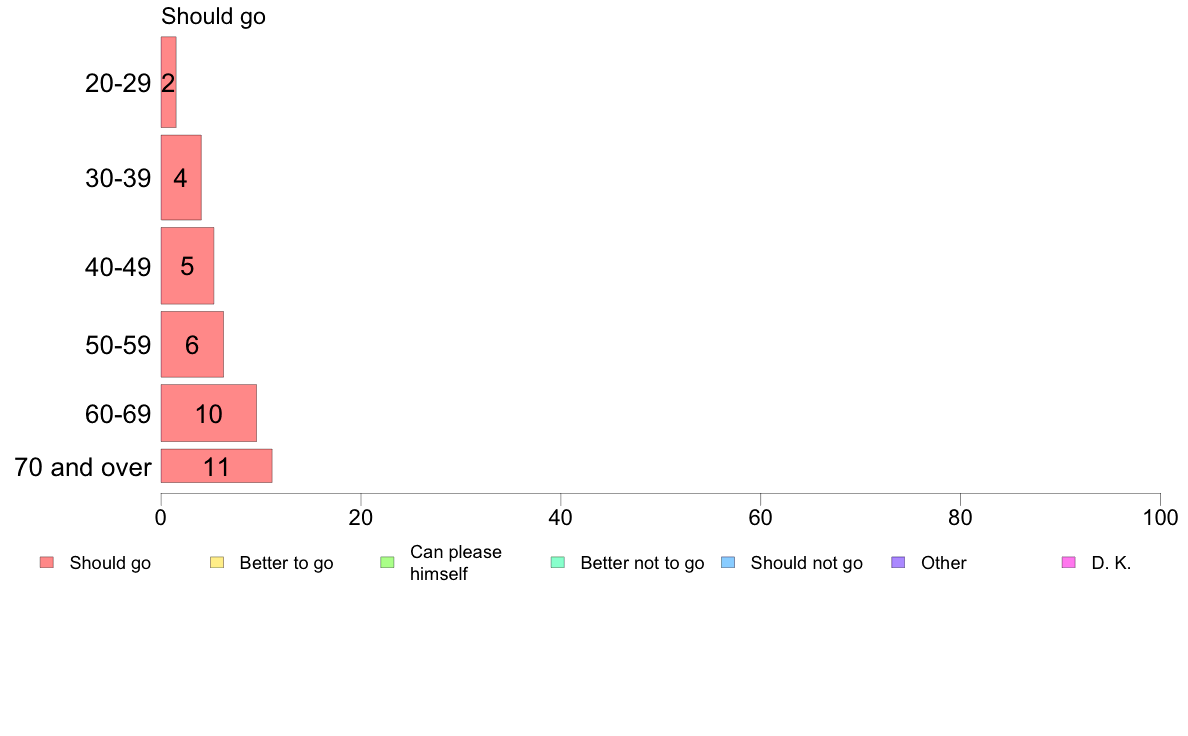The image size is (1188, 736).
Task: Select the 70 and over bar showing 11
Action: 216,465
